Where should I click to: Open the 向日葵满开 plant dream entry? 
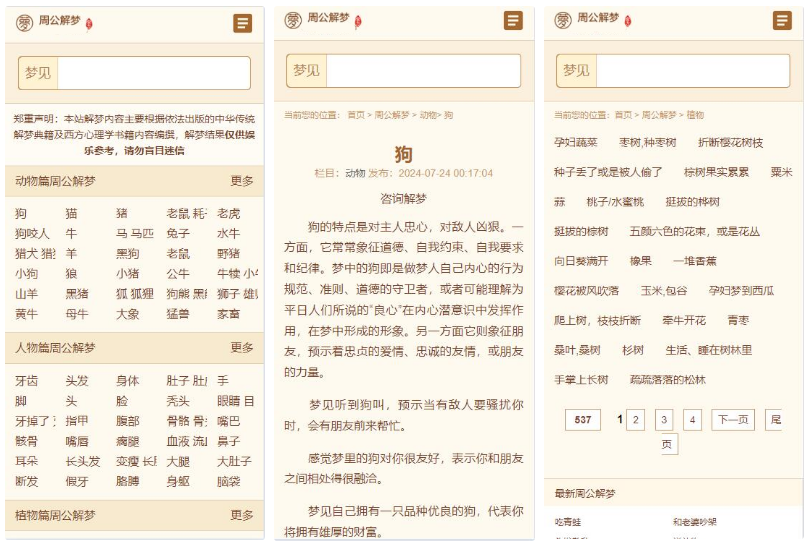(x=581, y=261)
